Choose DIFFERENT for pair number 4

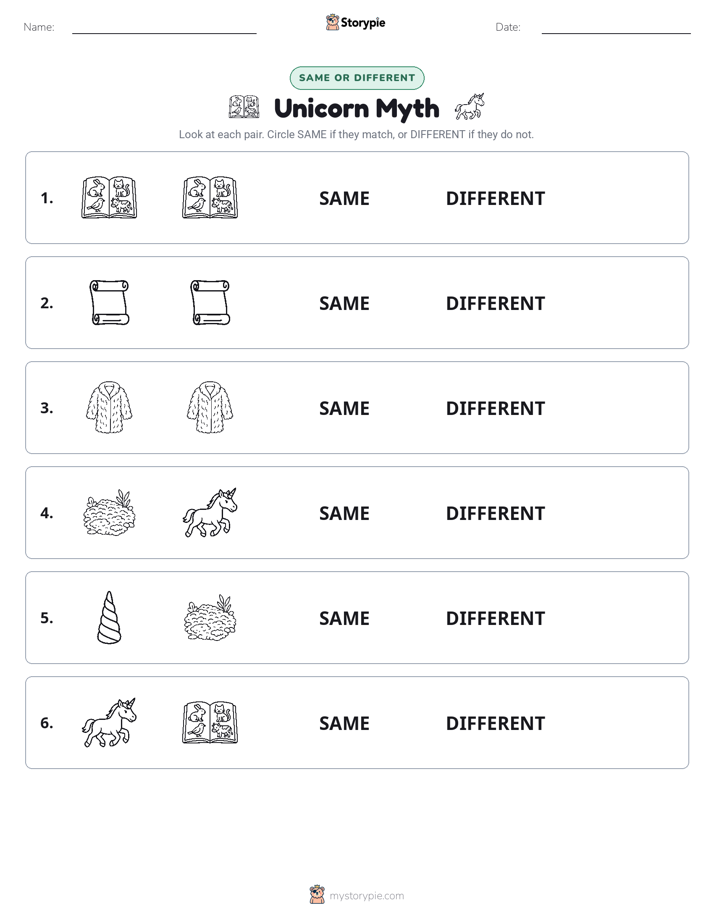495,513
